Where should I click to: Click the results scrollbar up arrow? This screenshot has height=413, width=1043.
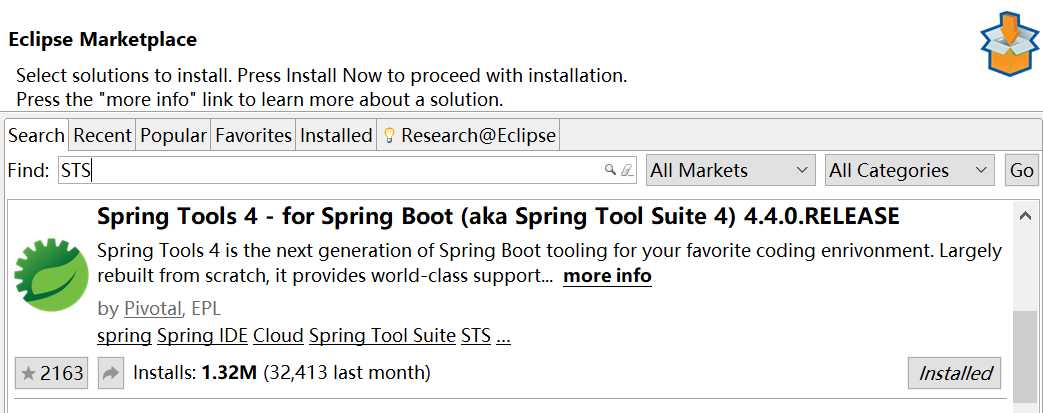point(1025,216)
